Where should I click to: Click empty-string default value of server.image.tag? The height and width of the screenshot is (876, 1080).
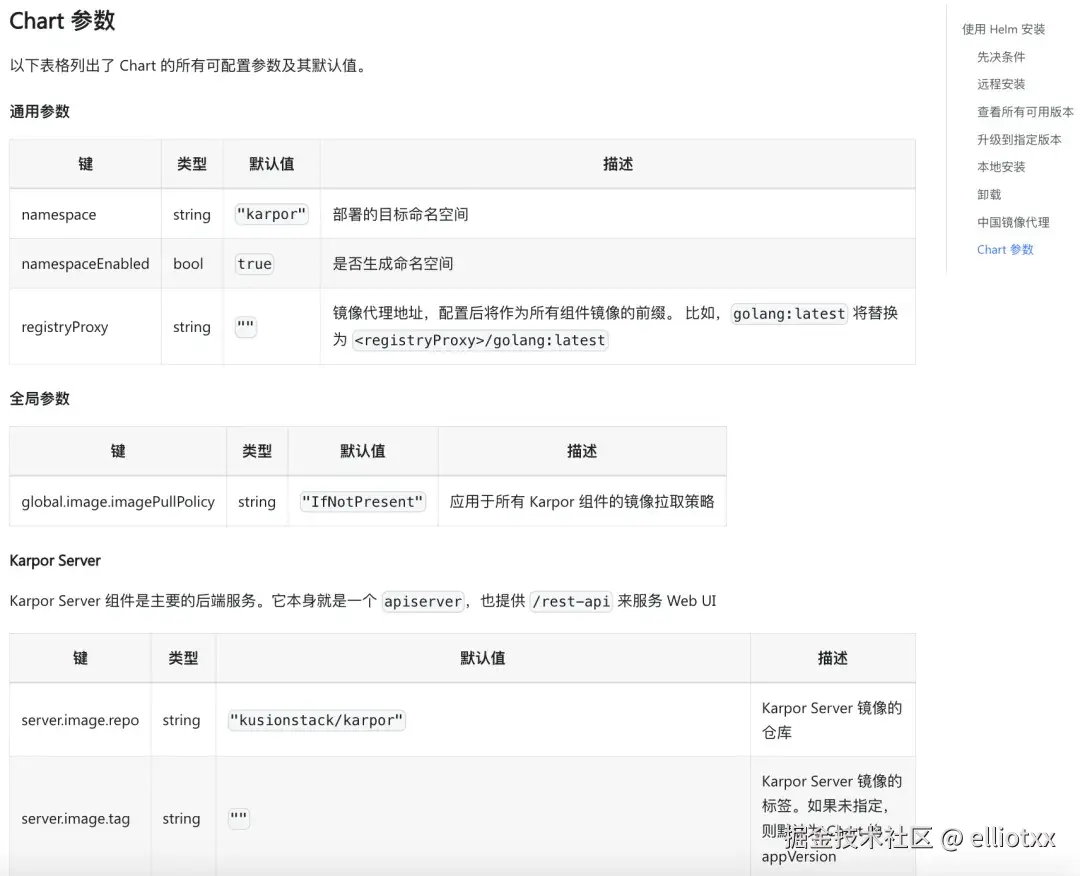click(x=238, y=818)
